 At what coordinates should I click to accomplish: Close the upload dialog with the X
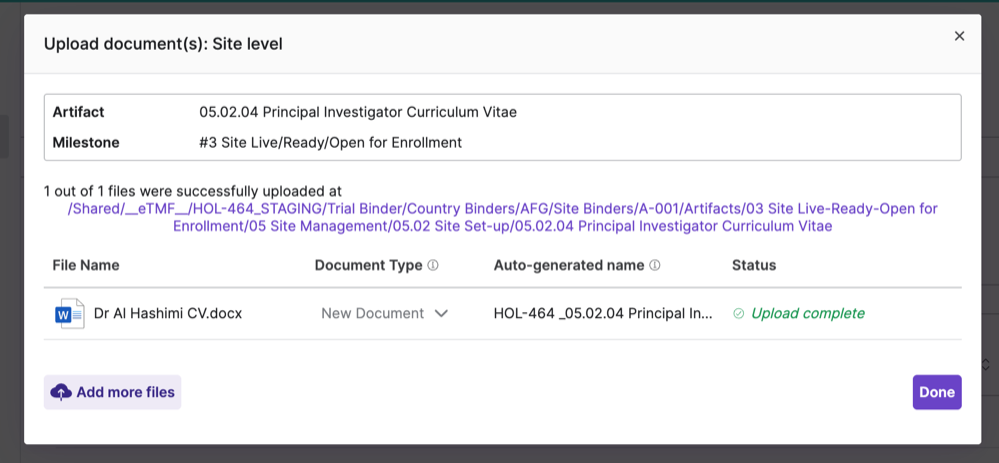(959, 36)
